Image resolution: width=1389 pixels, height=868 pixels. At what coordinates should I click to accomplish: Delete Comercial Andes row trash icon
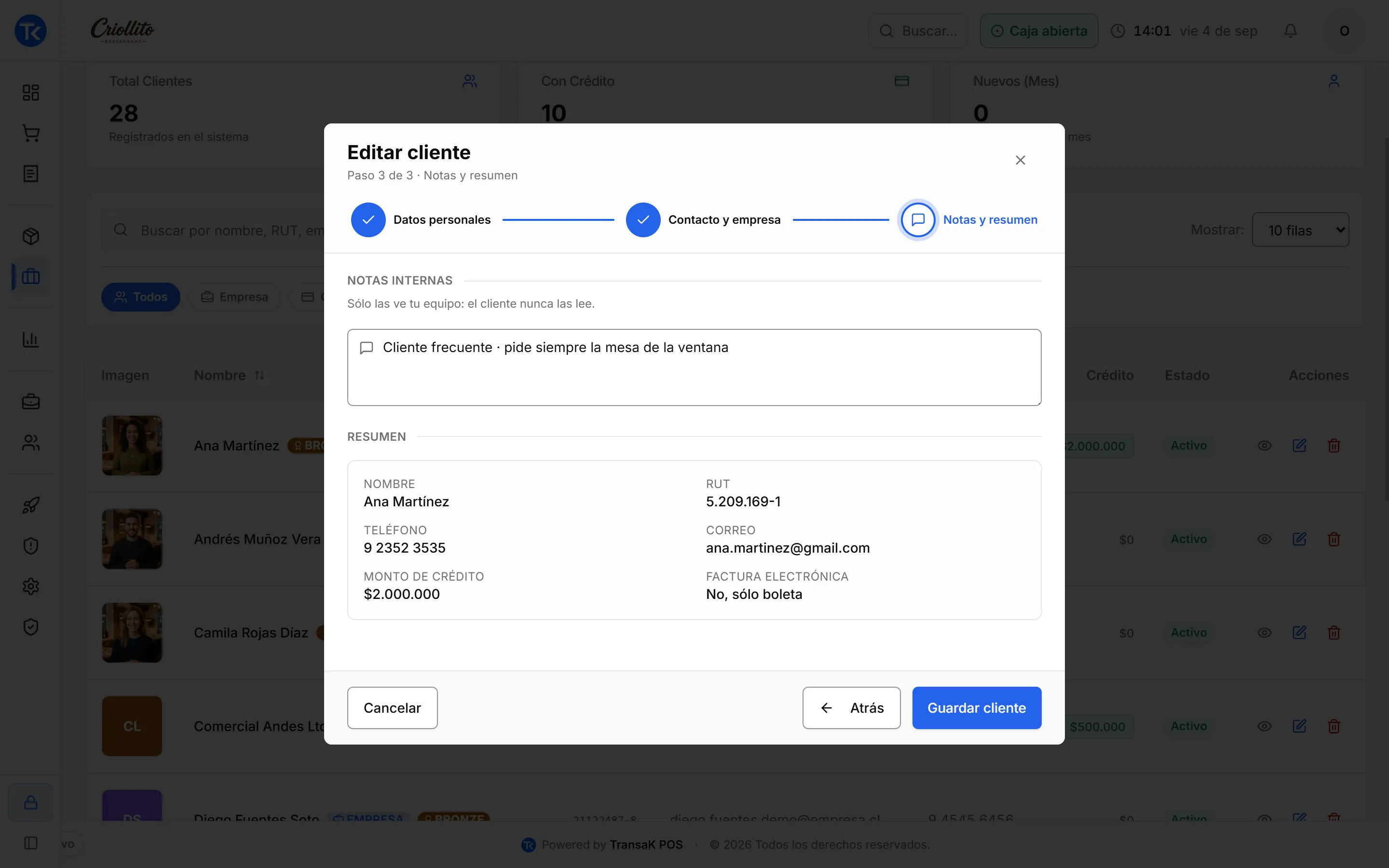1334,726
